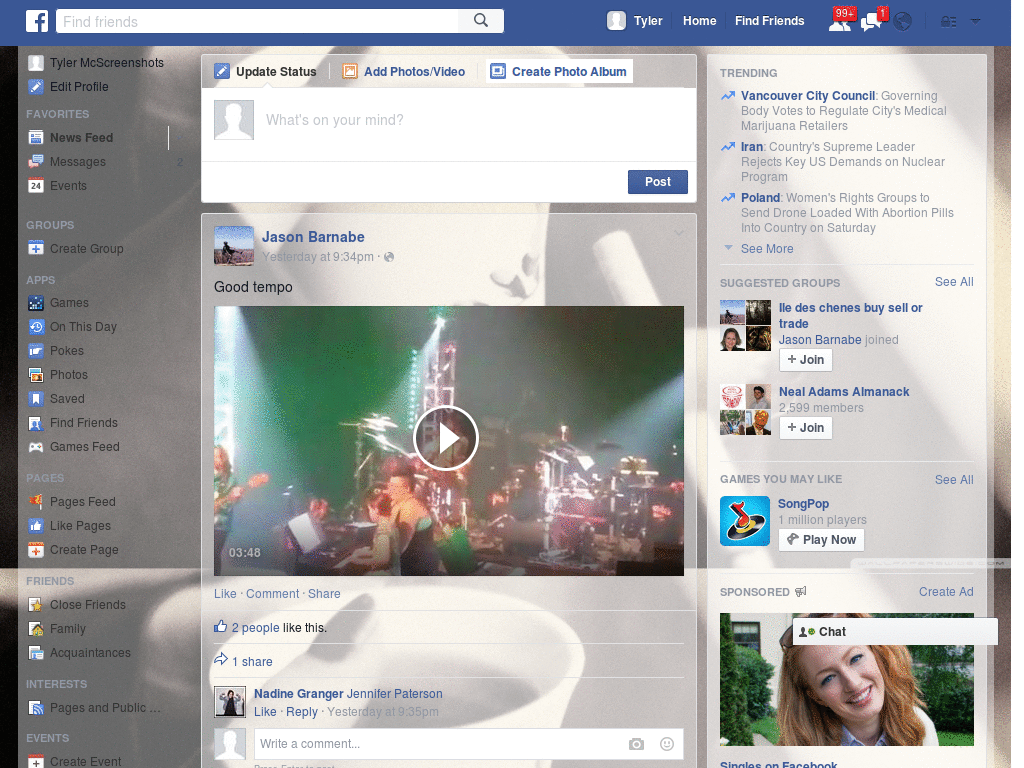Open friend requests notification icon
1024x768 pixels.
point(840,22)
